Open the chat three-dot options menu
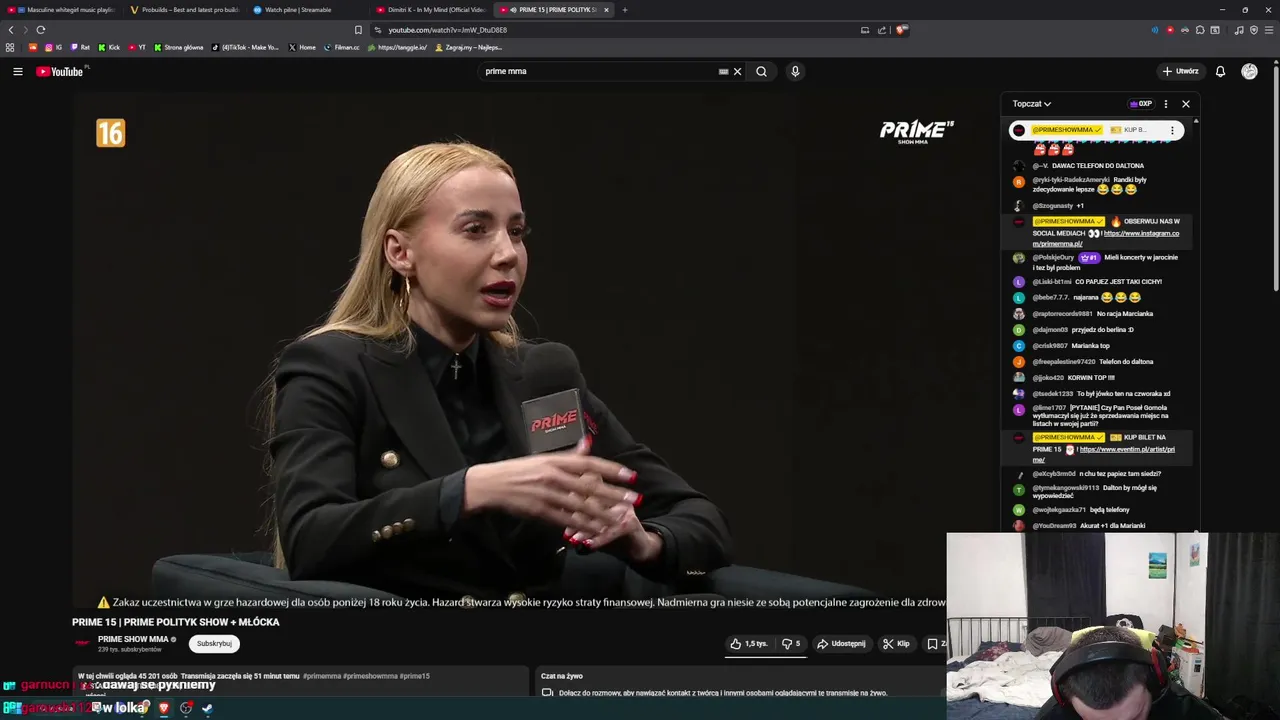1280x720 pixels. click(x=1165, y=104)
